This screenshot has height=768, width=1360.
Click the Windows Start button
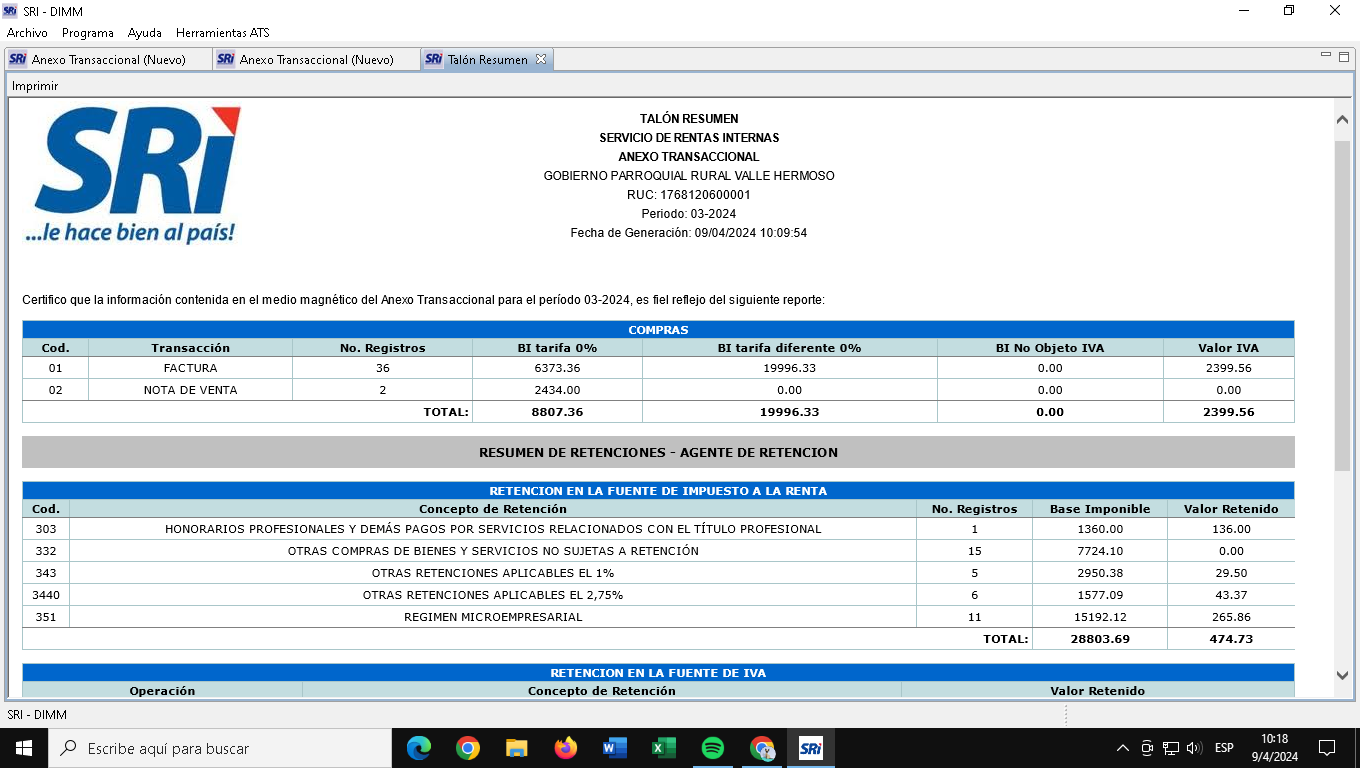click(x=24, y=748)
